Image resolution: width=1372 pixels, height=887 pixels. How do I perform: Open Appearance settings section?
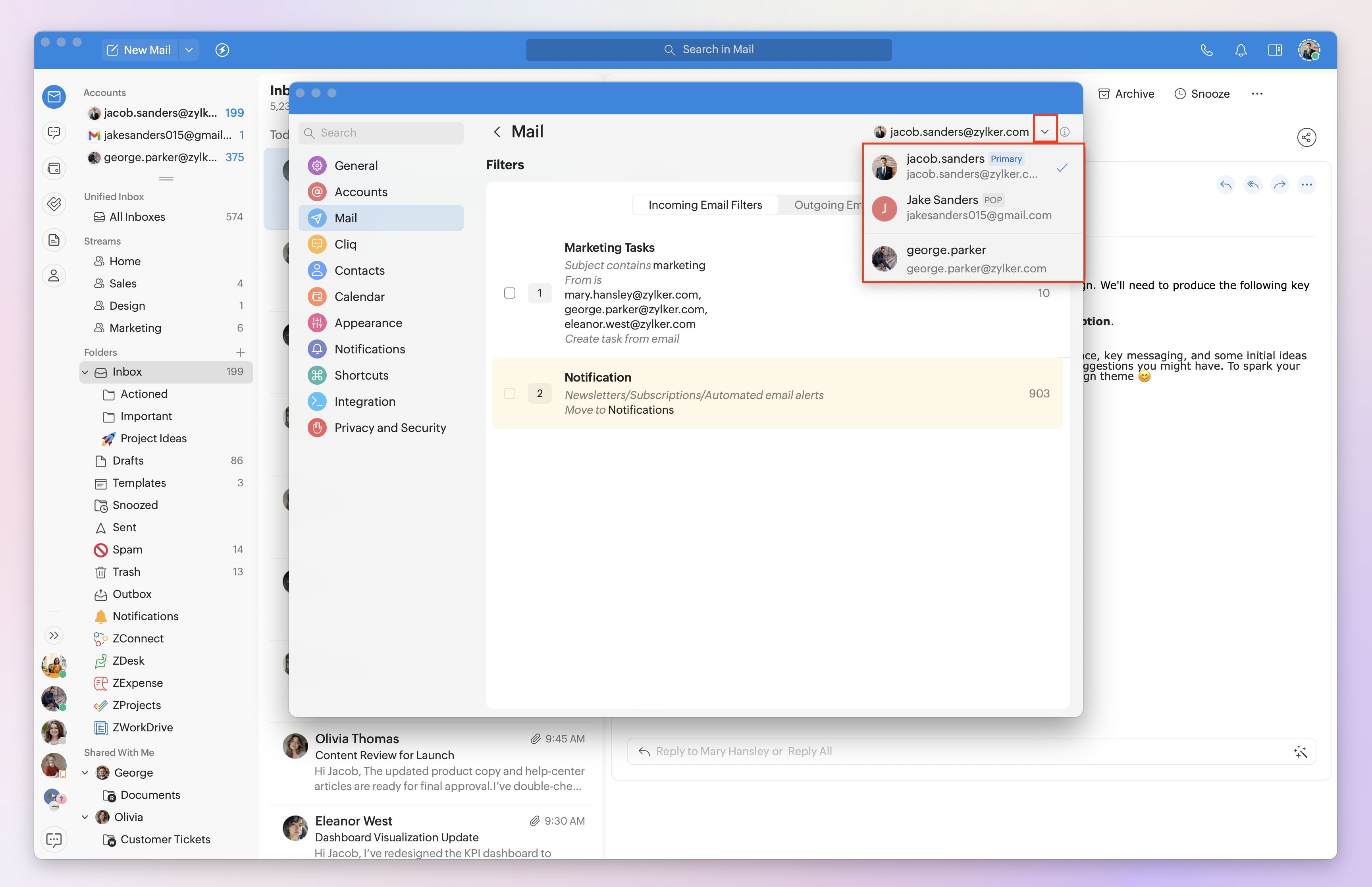(368, 323)
